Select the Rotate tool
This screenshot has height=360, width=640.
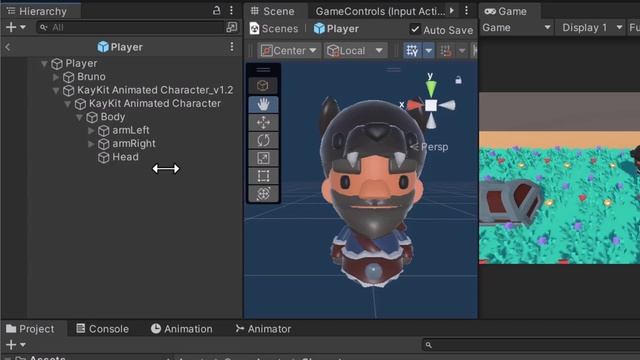click(x=263, y=140)
